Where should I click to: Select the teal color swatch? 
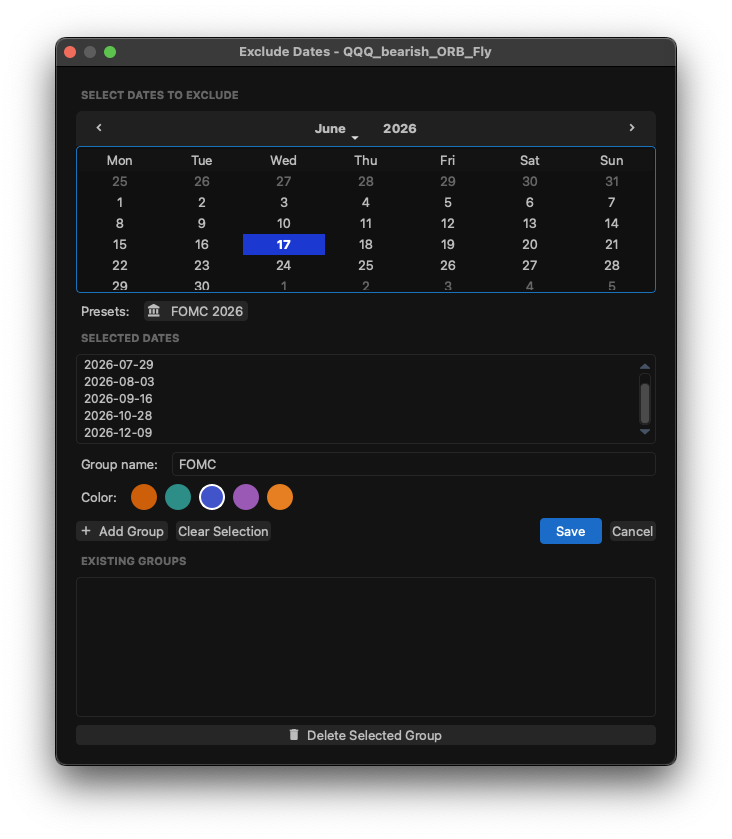(x=178, y=497)
